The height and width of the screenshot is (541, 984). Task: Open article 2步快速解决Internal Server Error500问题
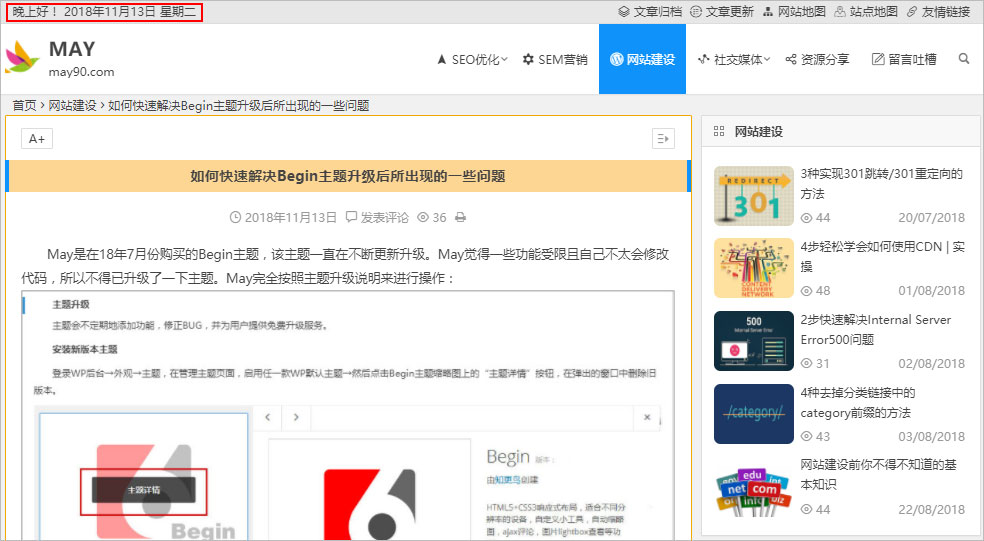[x=876, y=329]
